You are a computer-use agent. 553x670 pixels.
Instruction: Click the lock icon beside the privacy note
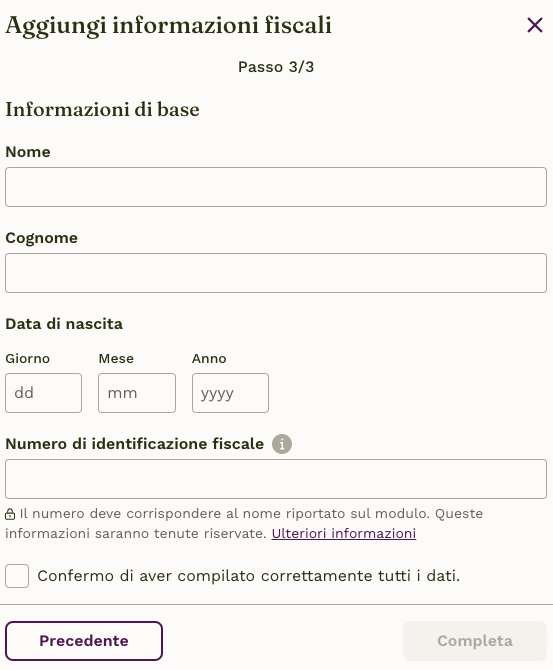click(x=10, y=514)
